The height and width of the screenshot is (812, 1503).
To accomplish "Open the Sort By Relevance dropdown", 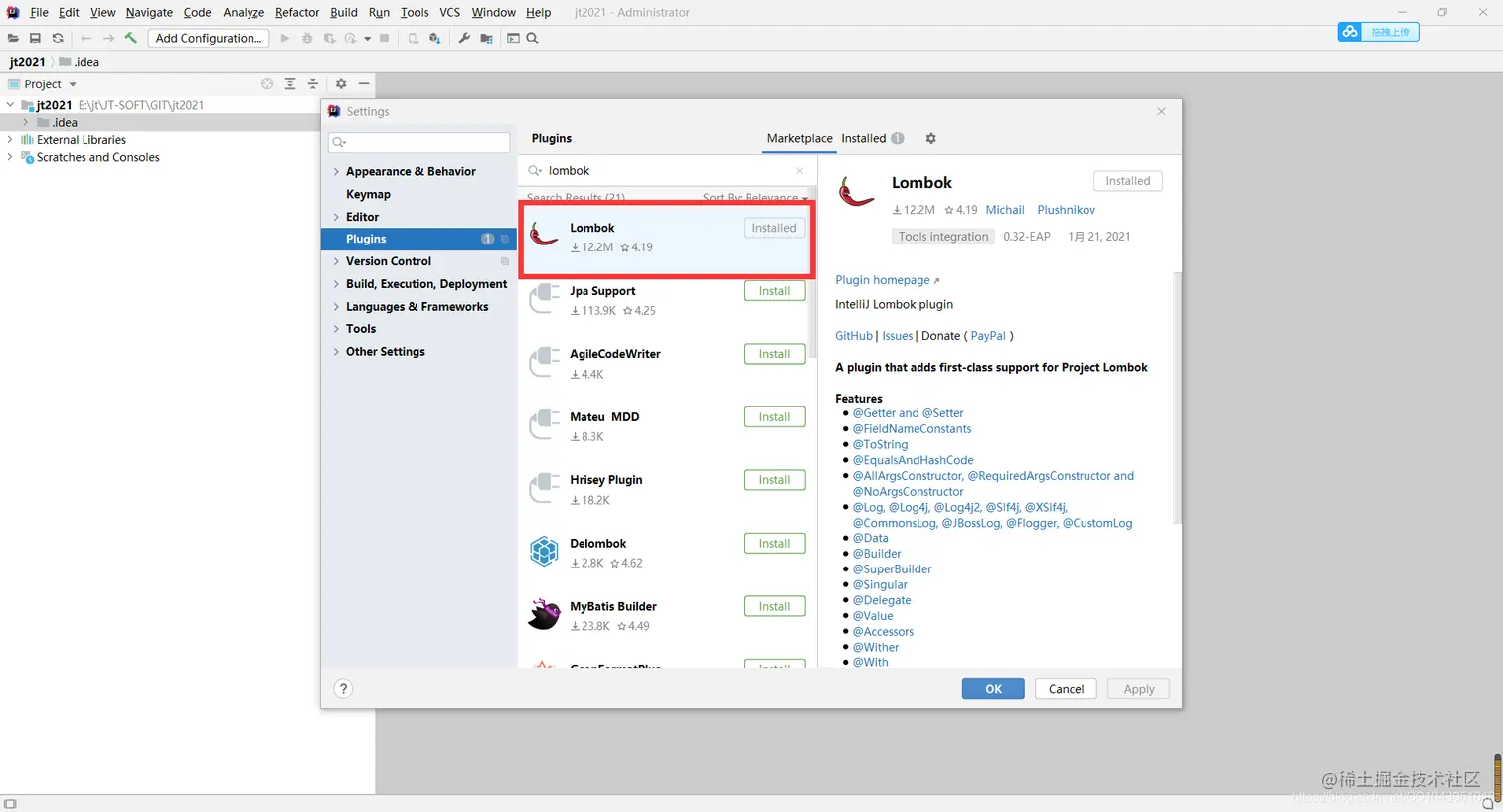I will click(x=754, y=198).
